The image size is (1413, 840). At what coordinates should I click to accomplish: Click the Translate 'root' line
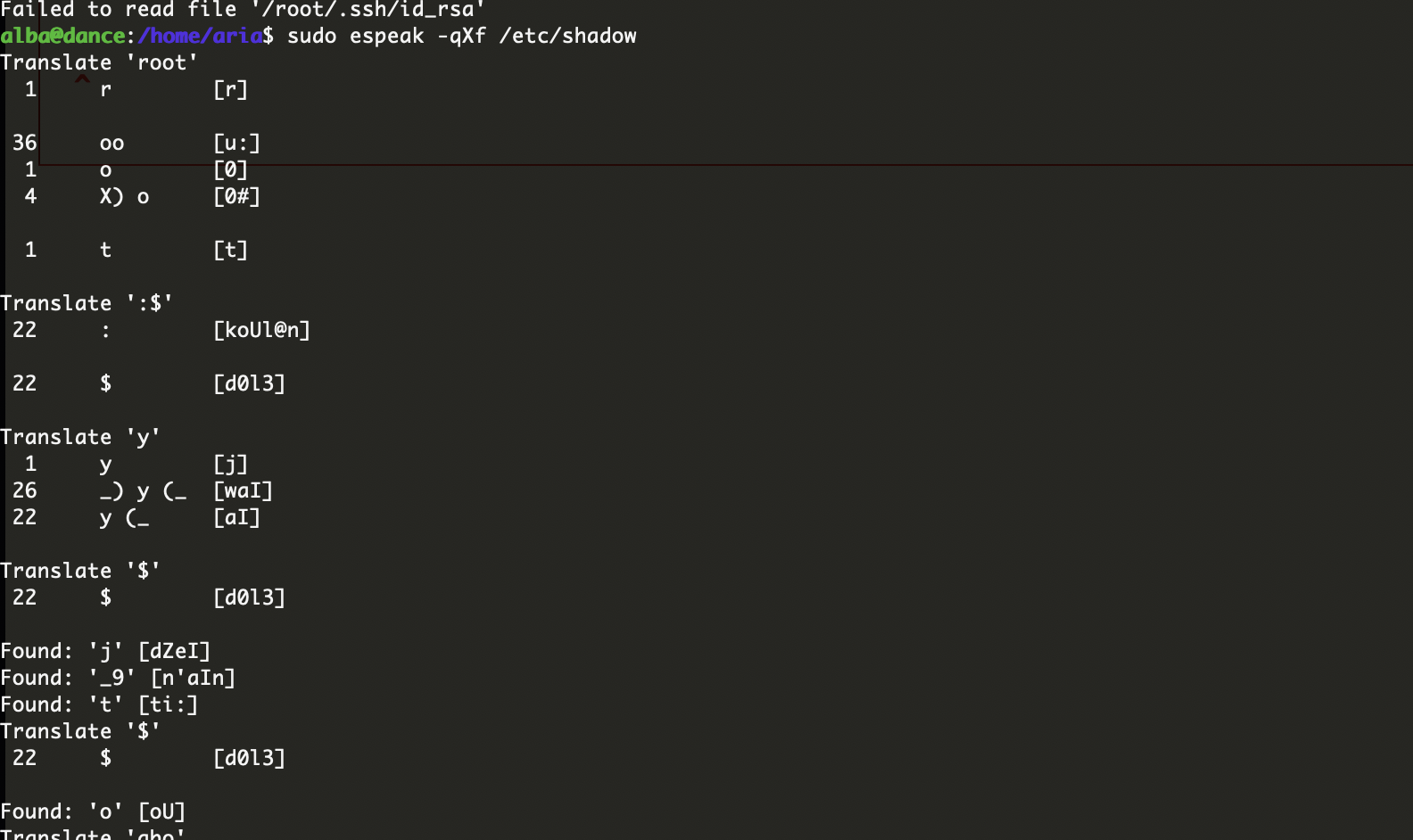click(x=99, y=62)
